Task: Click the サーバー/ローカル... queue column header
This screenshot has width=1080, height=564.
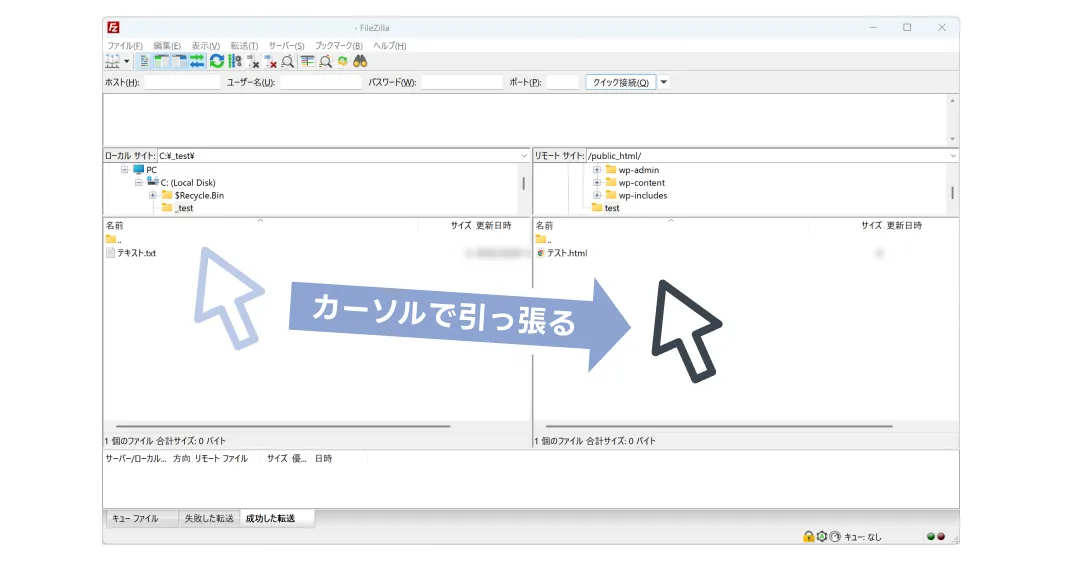Action: coord(136,458)
